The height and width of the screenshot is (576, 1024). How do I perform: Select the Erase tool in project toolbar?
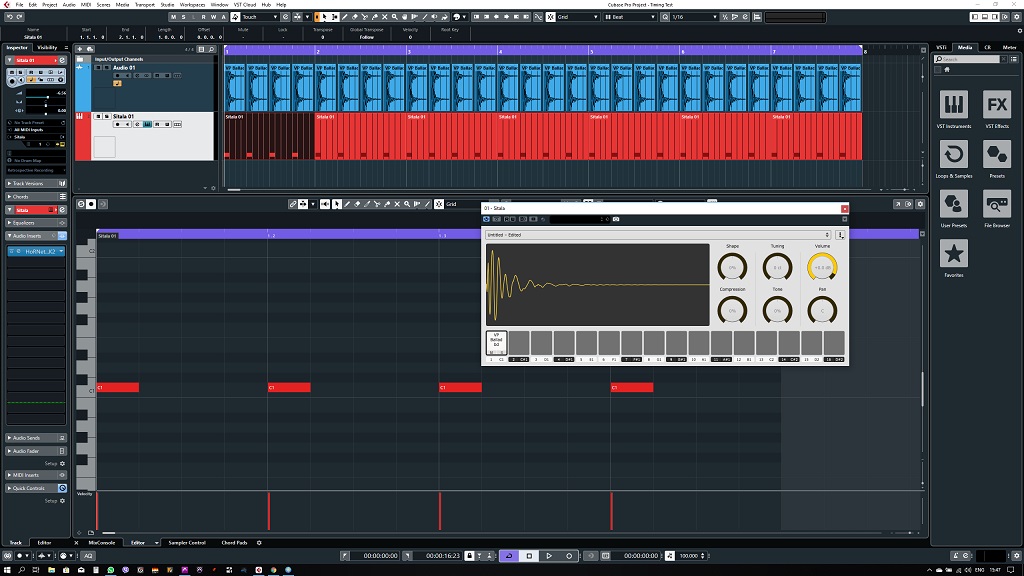tap(355, 17)
